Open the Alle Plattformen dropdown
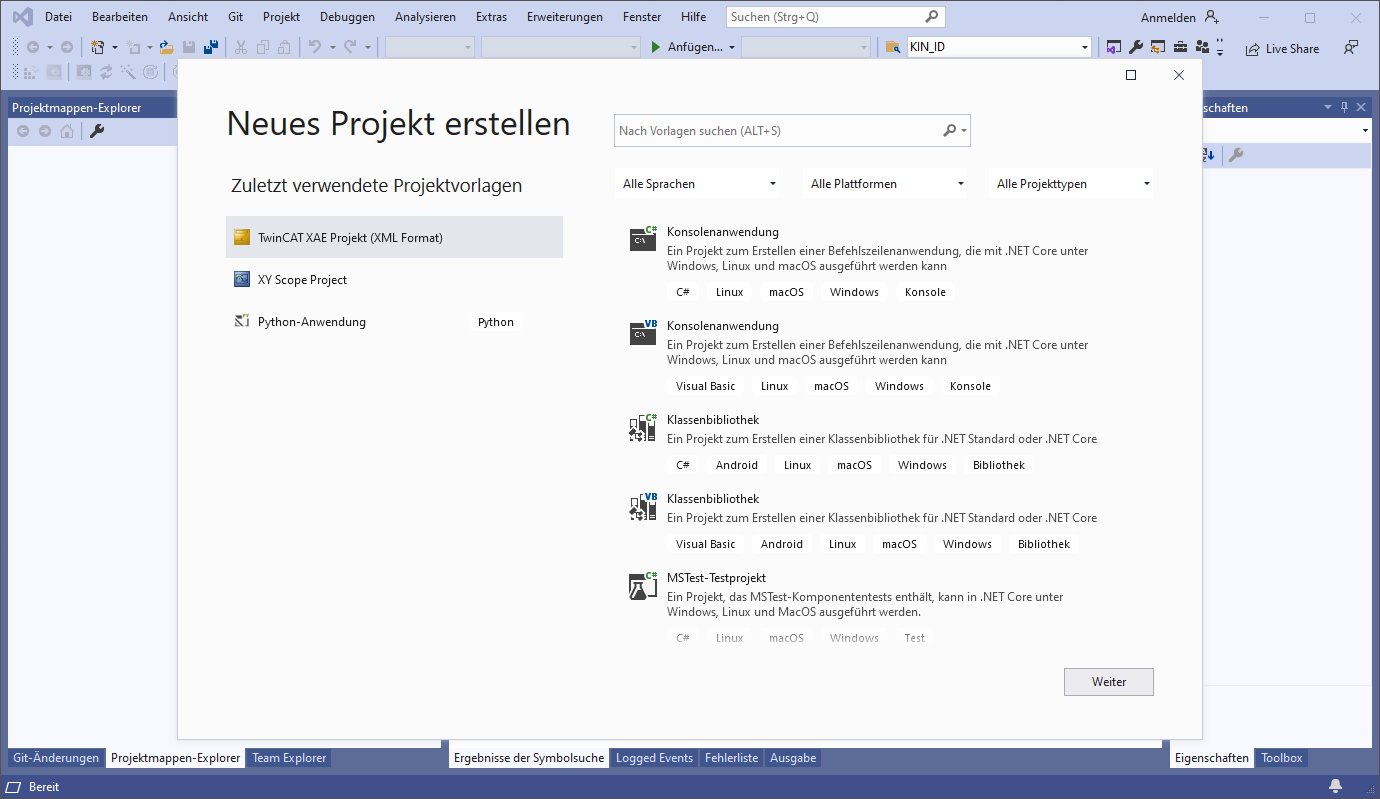The image size is (1380, 799). (x=887, y=184)
